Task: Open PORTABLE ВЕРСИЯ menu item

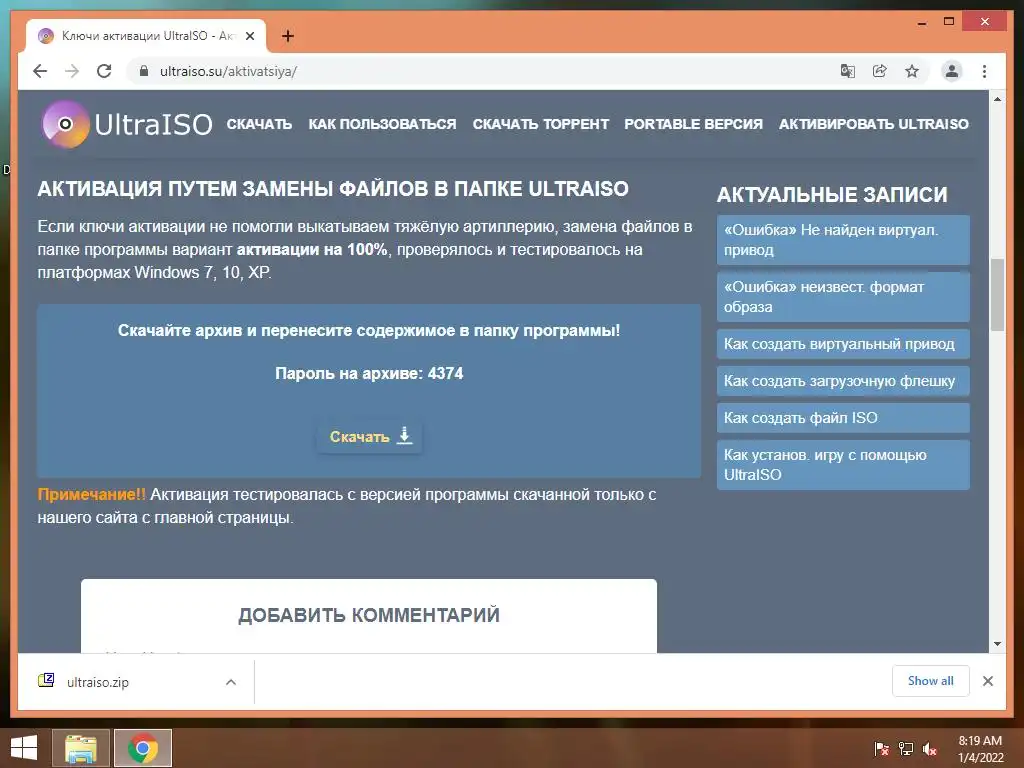Action: coord(694,124)
